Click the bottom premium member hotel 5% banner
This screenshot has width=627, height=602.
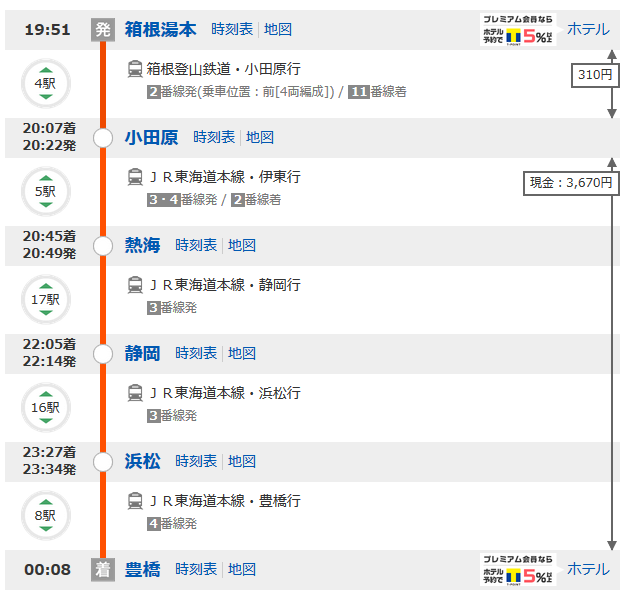pyautogui.click(x=516, y=569)
